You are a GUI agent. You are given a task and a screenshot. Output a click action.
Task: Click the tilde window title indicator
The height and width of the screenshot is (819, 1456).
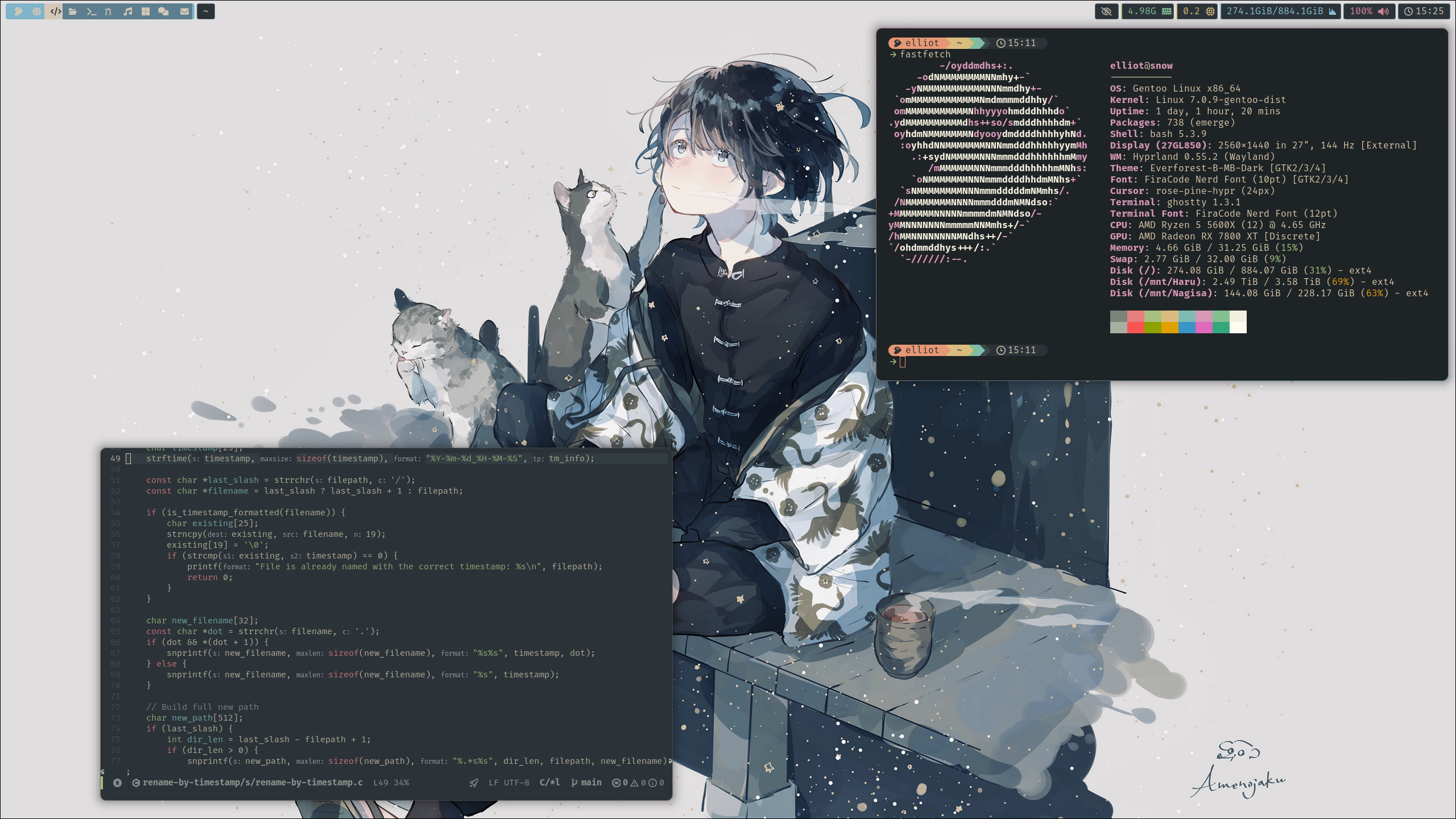click(x=206, y=11)
